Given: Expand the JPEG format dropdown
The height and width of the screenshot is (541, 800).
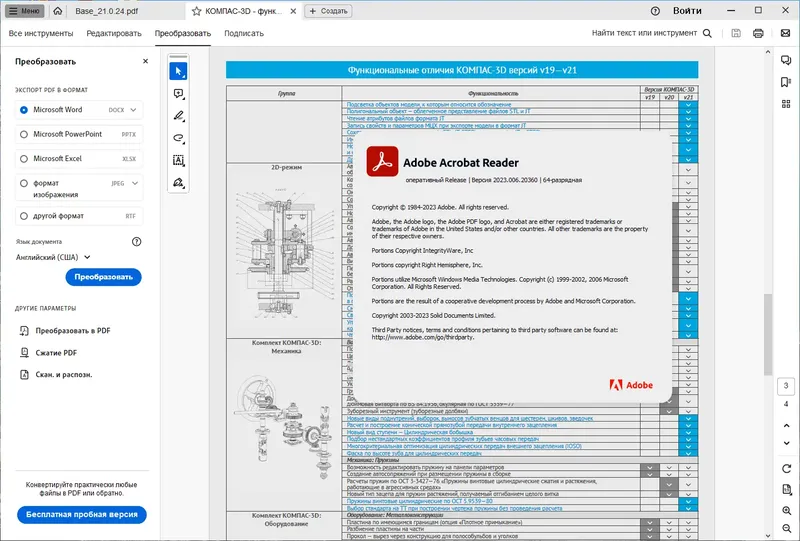Looking at the screenshot, I should tap(135, 183).
